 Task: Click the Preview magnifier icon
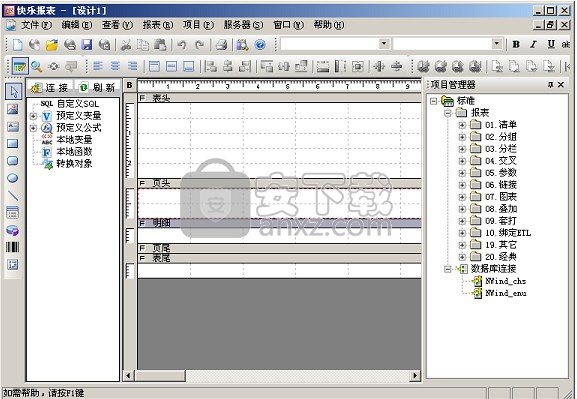click(x=36, y=66)
